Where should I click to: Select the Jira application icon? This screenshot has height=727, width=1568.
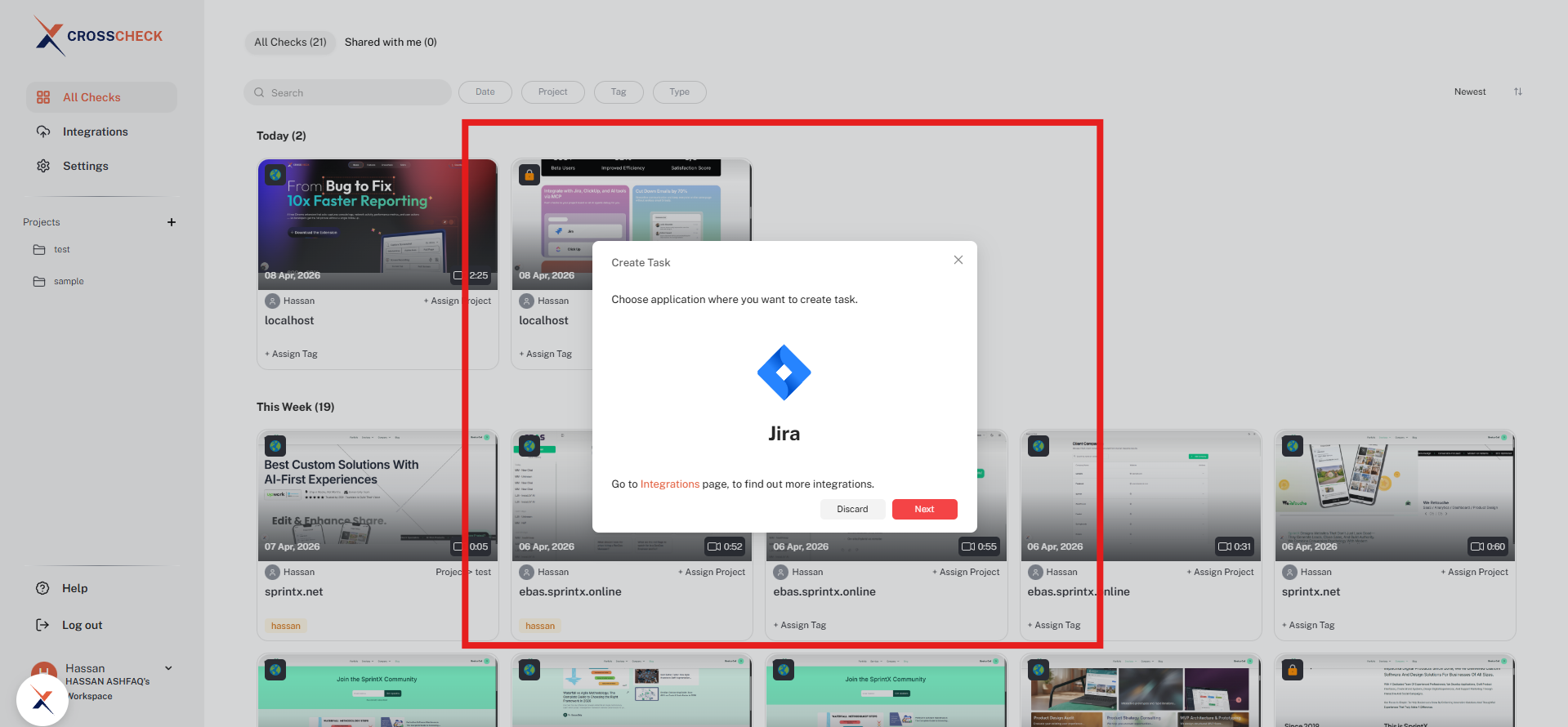pos(784,372)
